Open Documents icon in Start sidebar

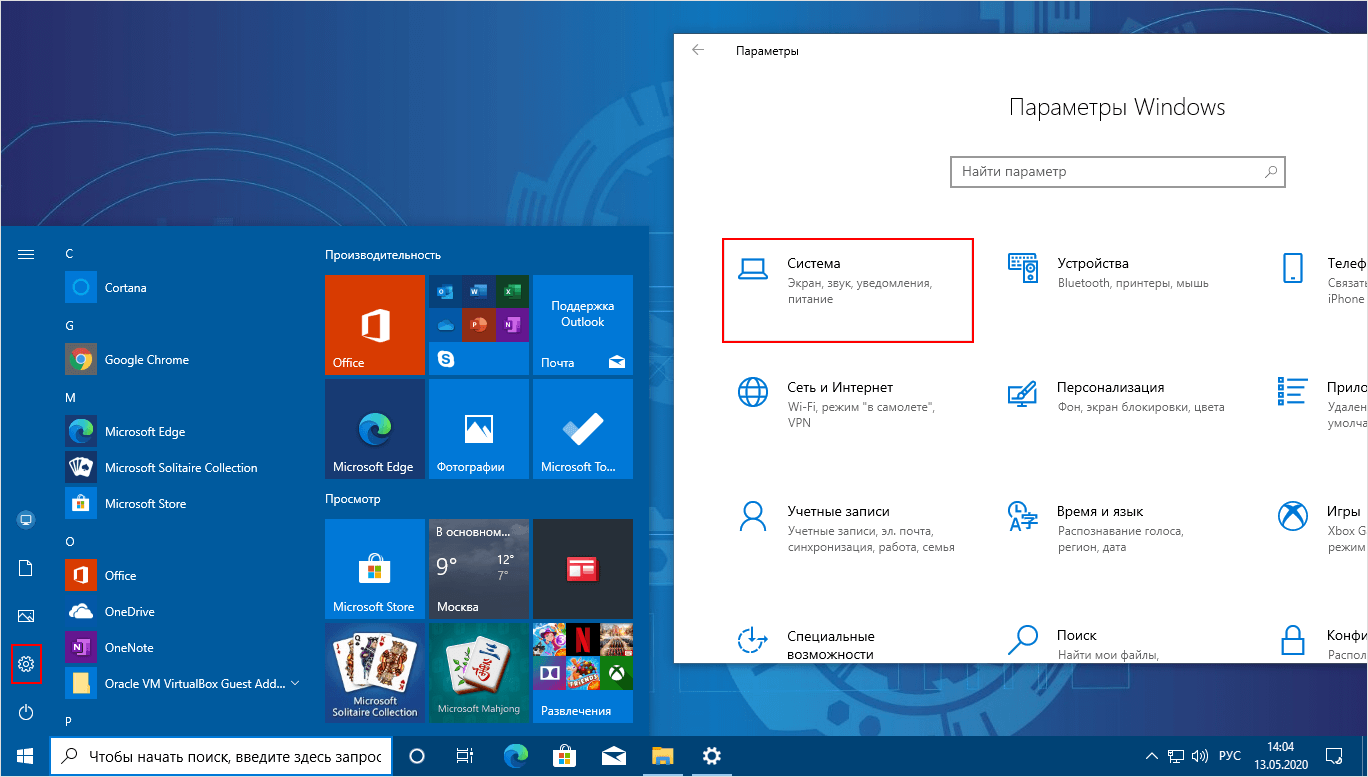26,568
